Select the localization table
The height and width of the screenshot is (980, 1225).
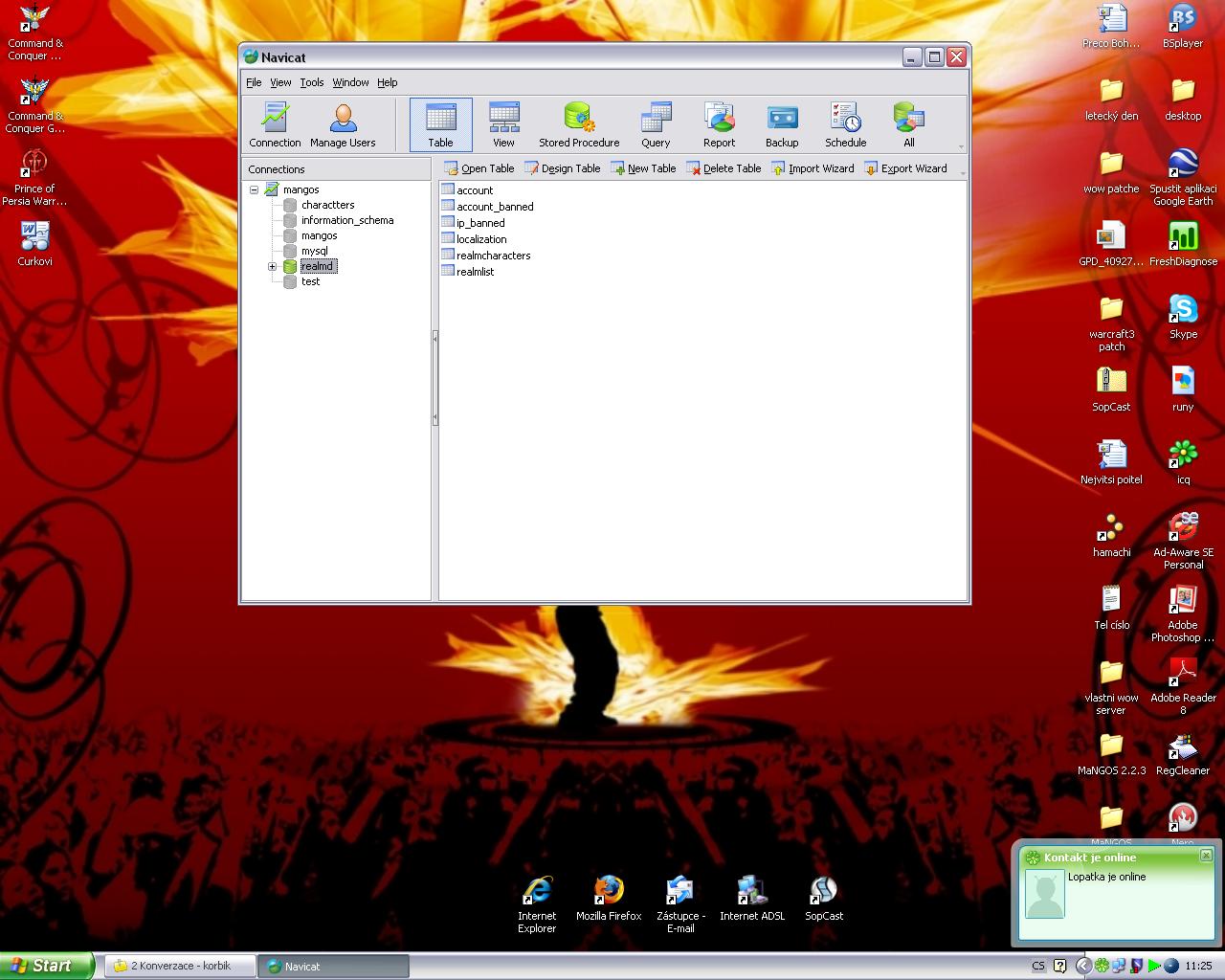pyautogui.click(x=474, y=239)
